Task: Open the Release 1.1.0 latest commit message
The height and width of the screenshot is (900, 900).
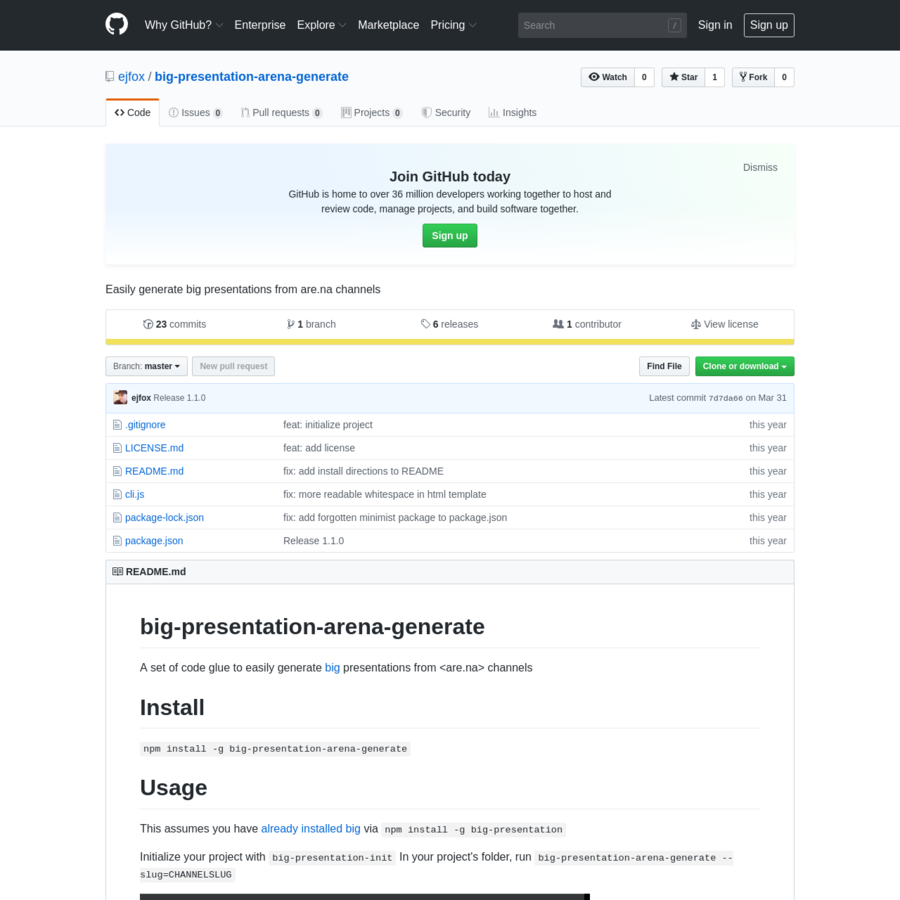Action: [180, 398]
